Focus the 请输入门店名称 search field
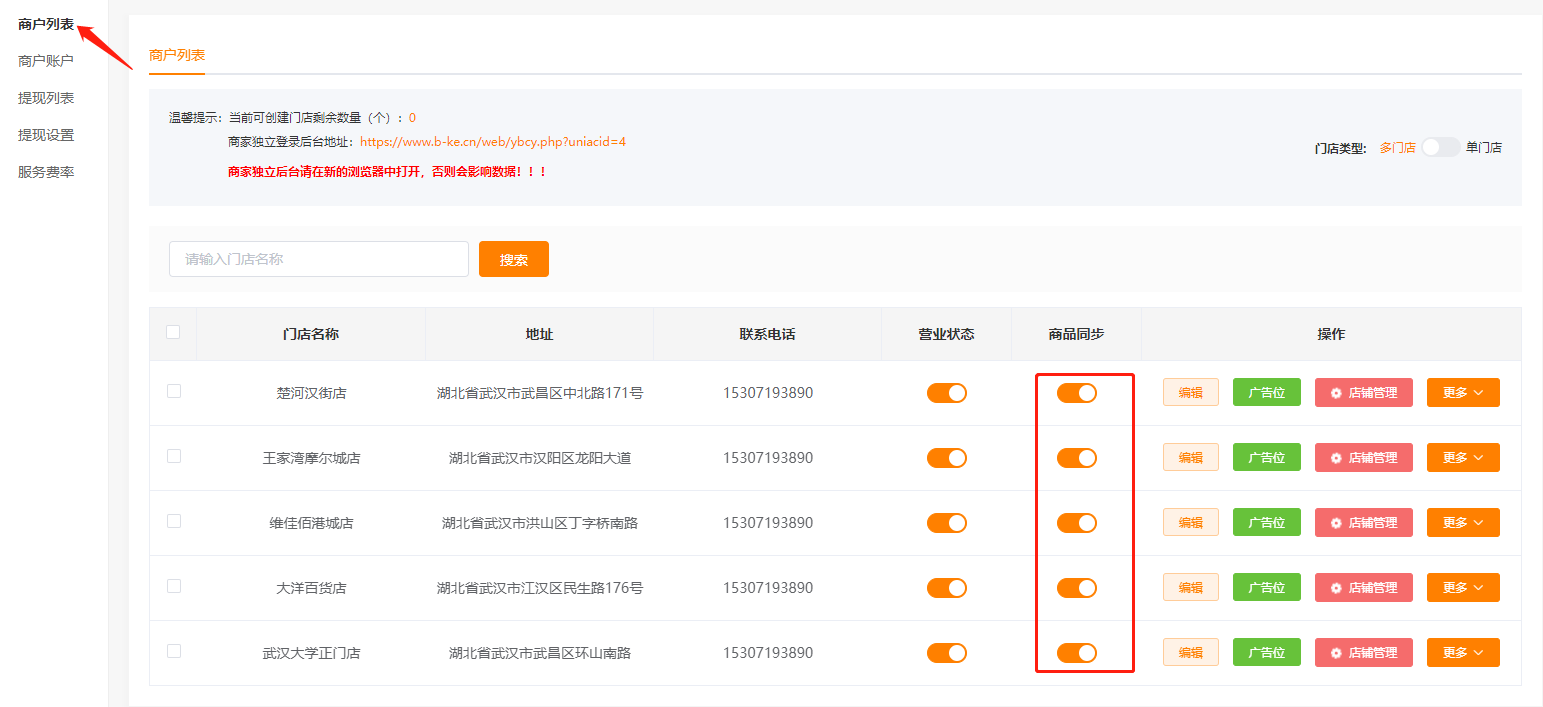Image resolution: width=1543 pixels, height=707 pixels. pos(318,259)
